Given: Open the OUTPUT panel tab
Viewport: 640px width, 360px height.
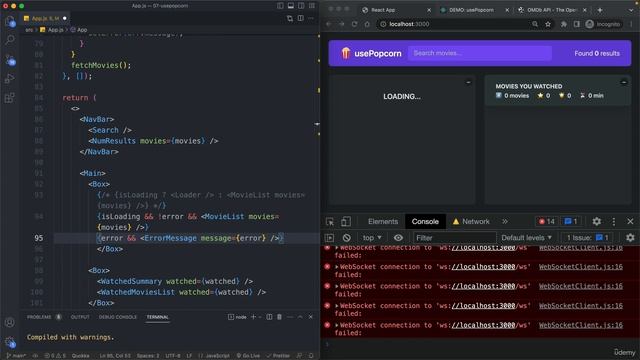Looking at the screenshot, I should [x=80, y=317].
